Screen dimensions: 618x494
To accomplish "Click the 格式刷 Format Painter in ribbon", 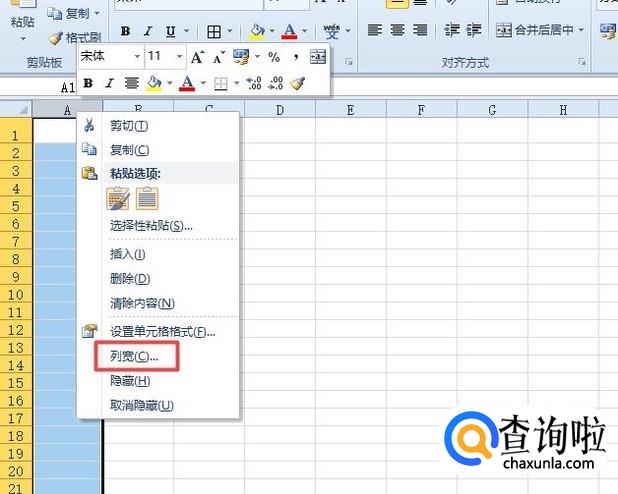I will tap(75, 38).
